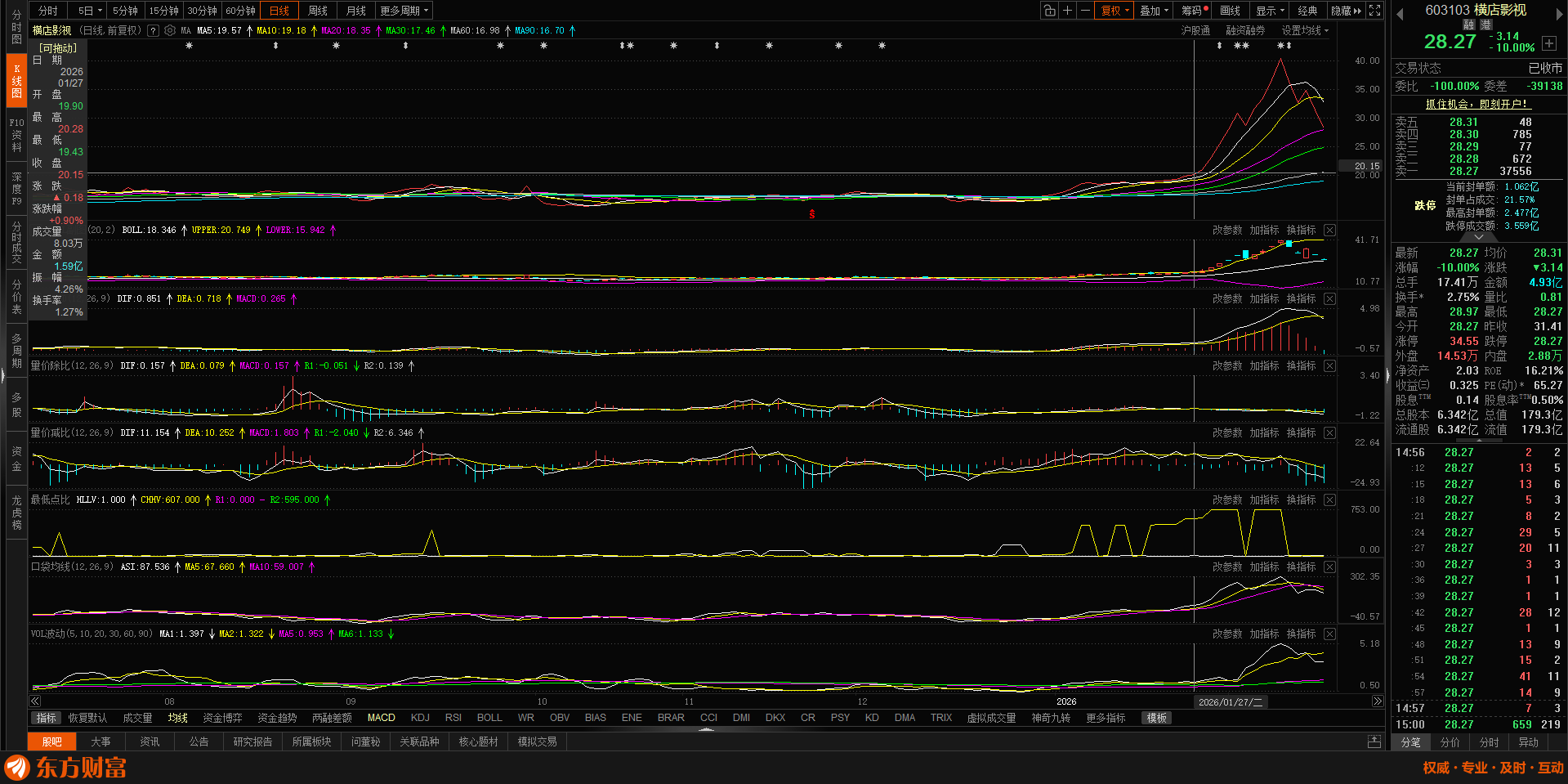
Task: Switch to 周线 weekly chart tab
Action: pos(318,11)
